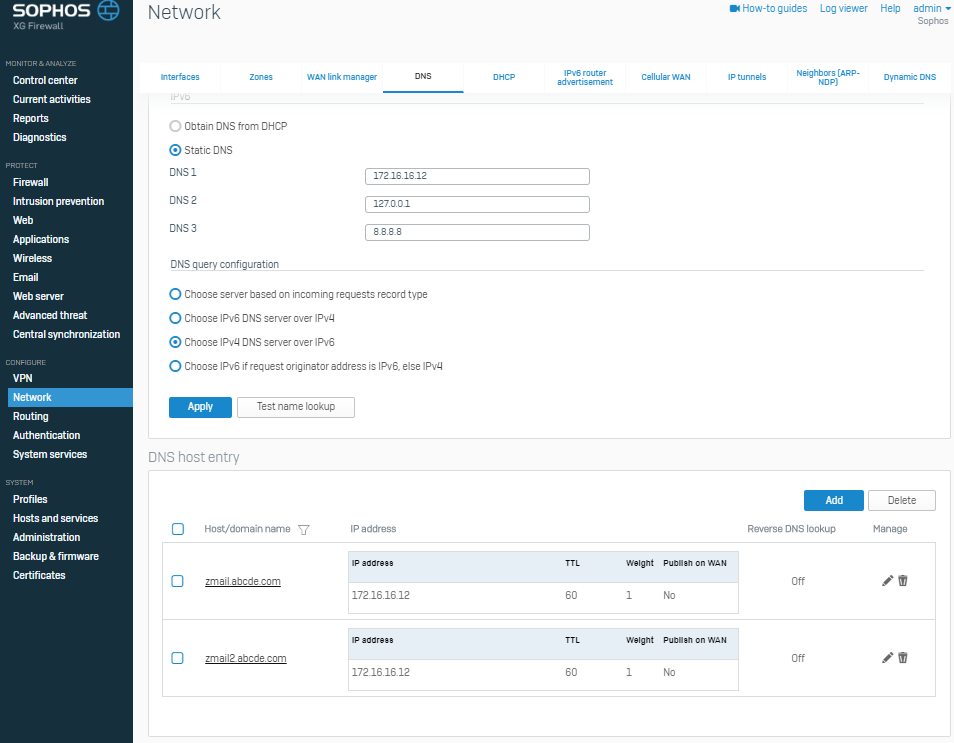Open Intrusion prevention in sidebar
Image resolution: width=954 pixels, height=743 pixels.
pos(58,201)
